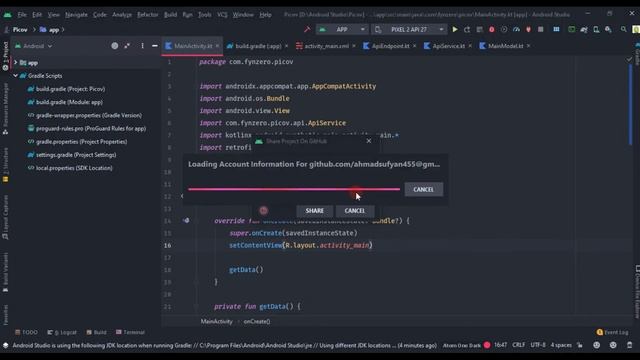Screen dimensions: 640x360
Task: Hide the Project panel with minus icon
Action: coord(155,46)
